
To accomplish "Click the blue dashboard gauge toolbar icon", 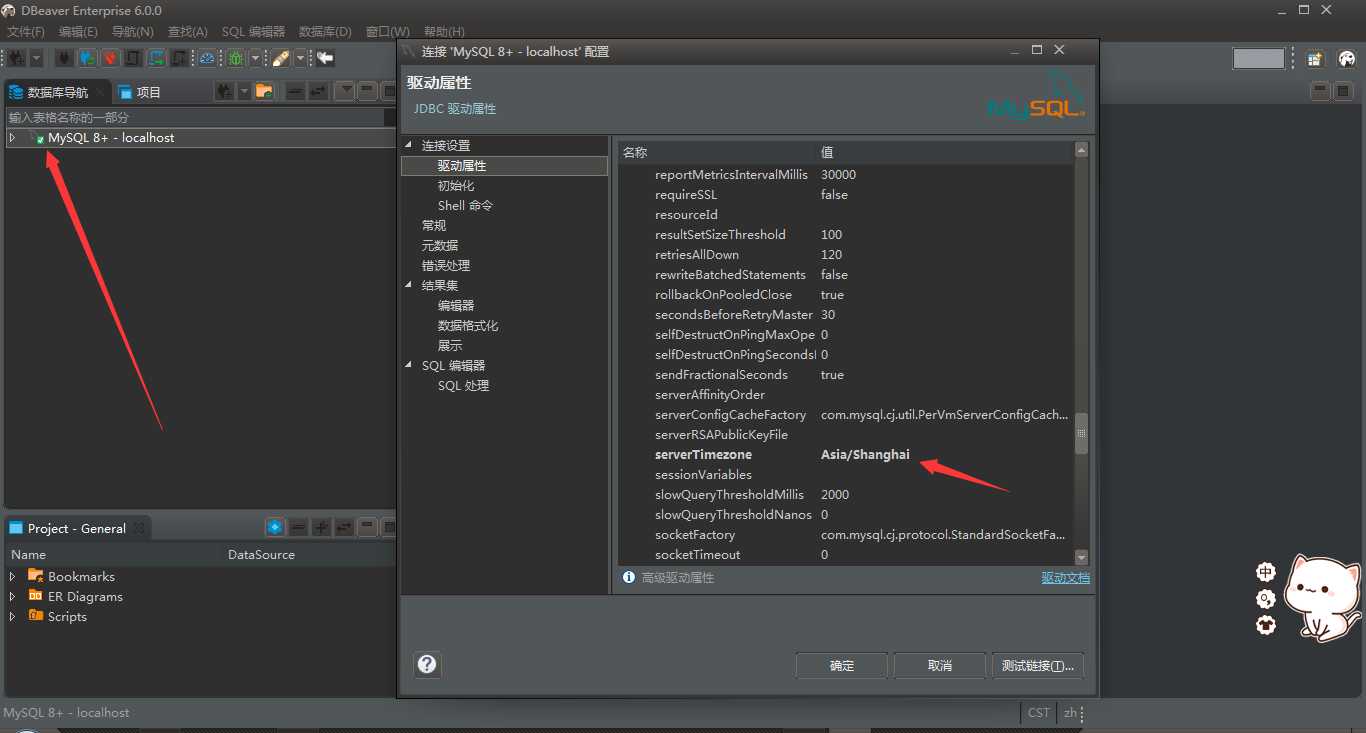I will (207, 58).
